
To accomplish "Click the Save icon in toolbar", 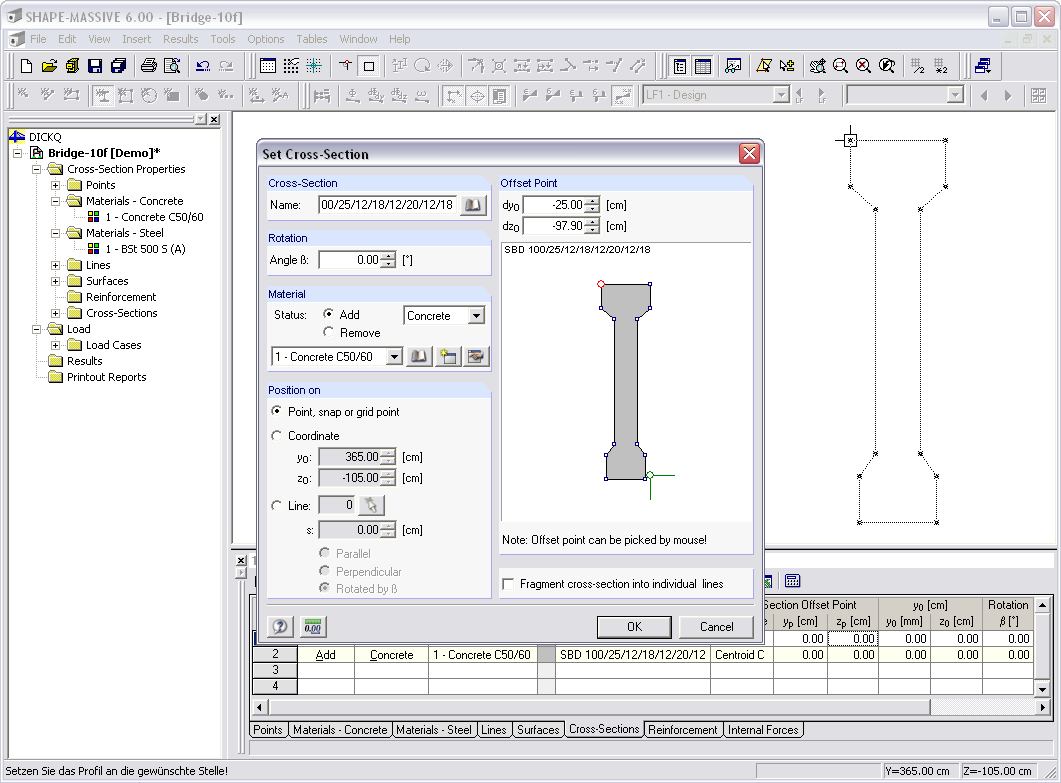I will coord(95,66).
